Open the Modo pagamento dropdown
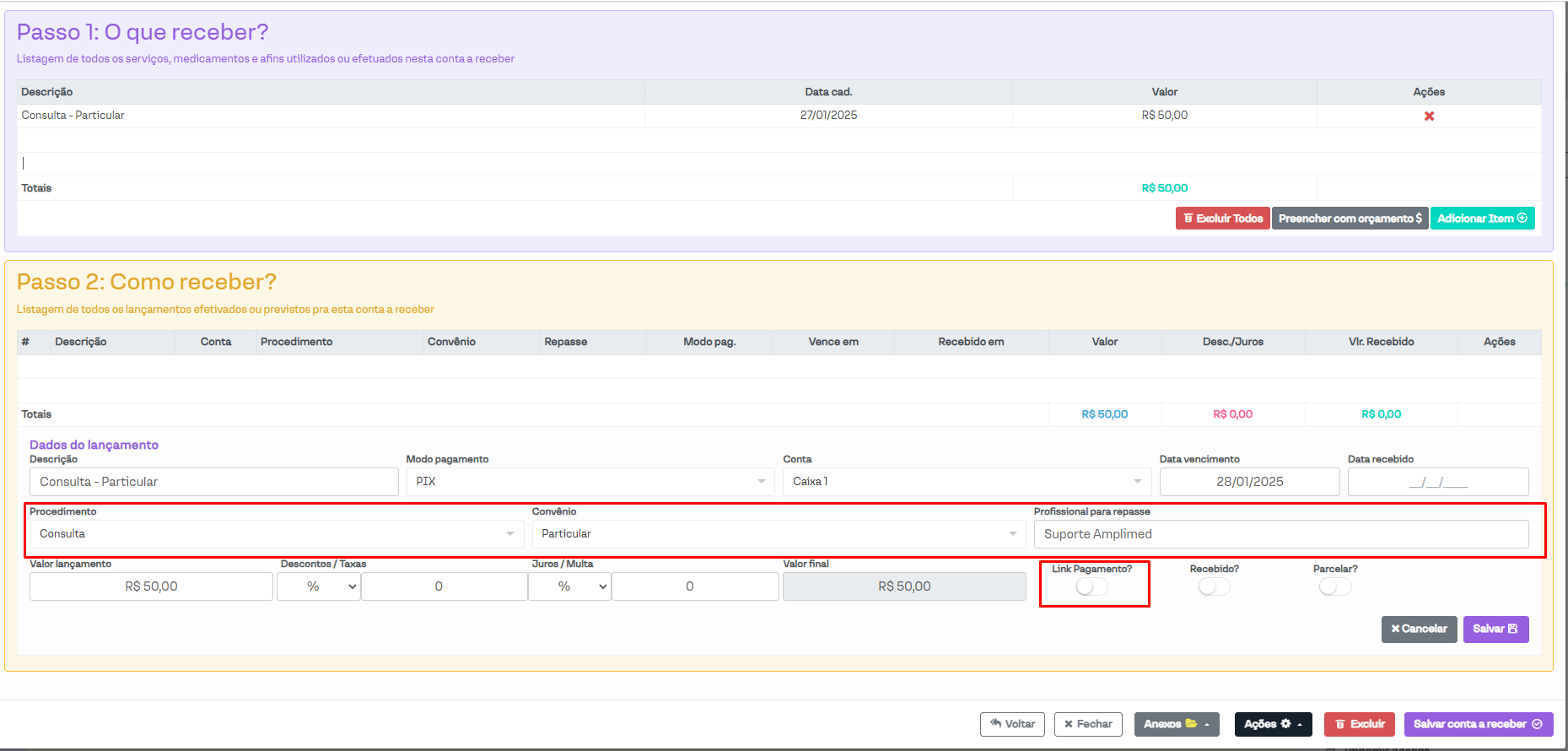Screen dimensions: 1568x751 (x=590, y=482)
